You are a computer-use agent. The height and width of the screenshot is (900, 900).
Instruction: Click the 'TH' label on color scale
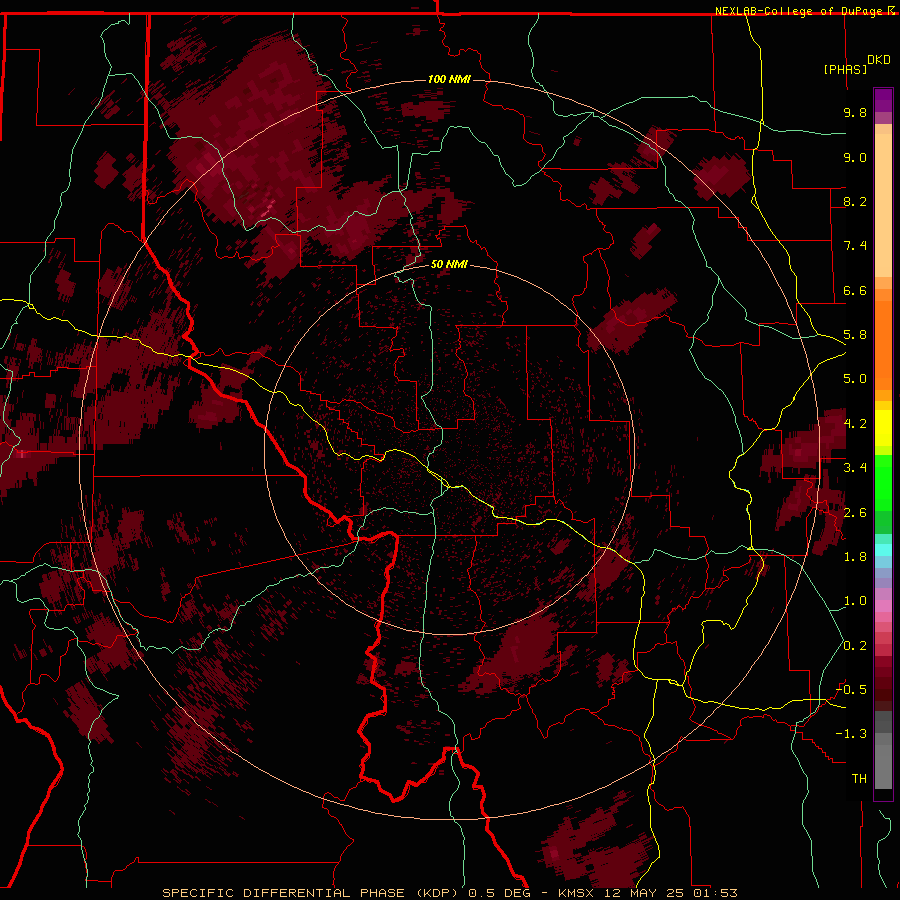pyautogui.click(x=859, y=779)
